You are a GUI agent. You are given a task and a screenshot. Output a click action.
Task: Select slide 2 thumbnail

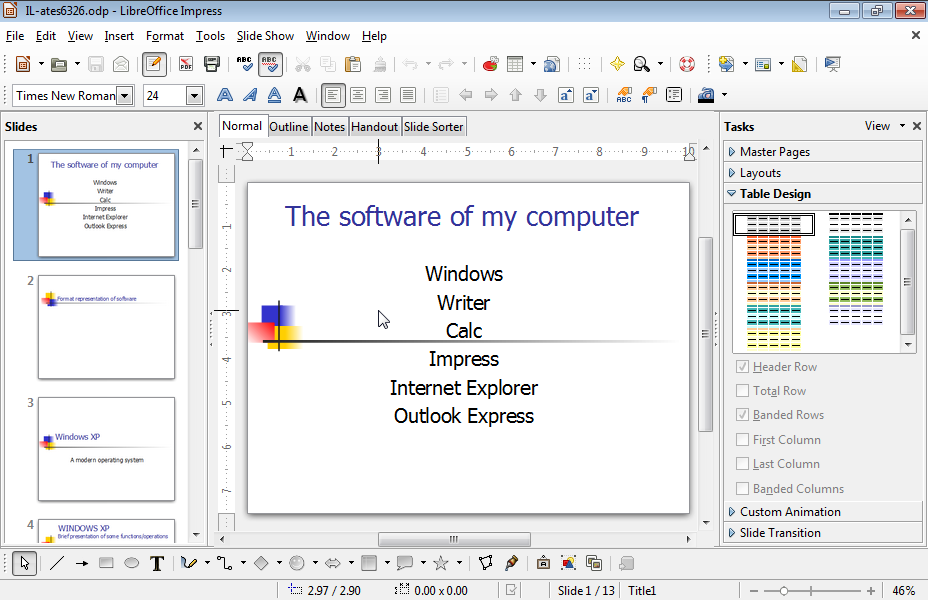point(107,327)
